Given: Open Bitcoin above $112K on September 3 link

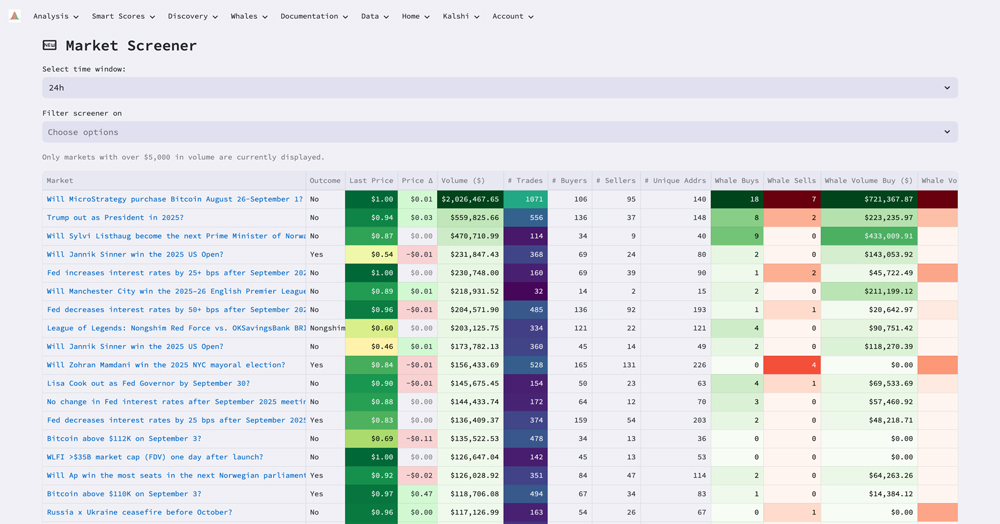Looking at the screenshot, I should point(123,438).
